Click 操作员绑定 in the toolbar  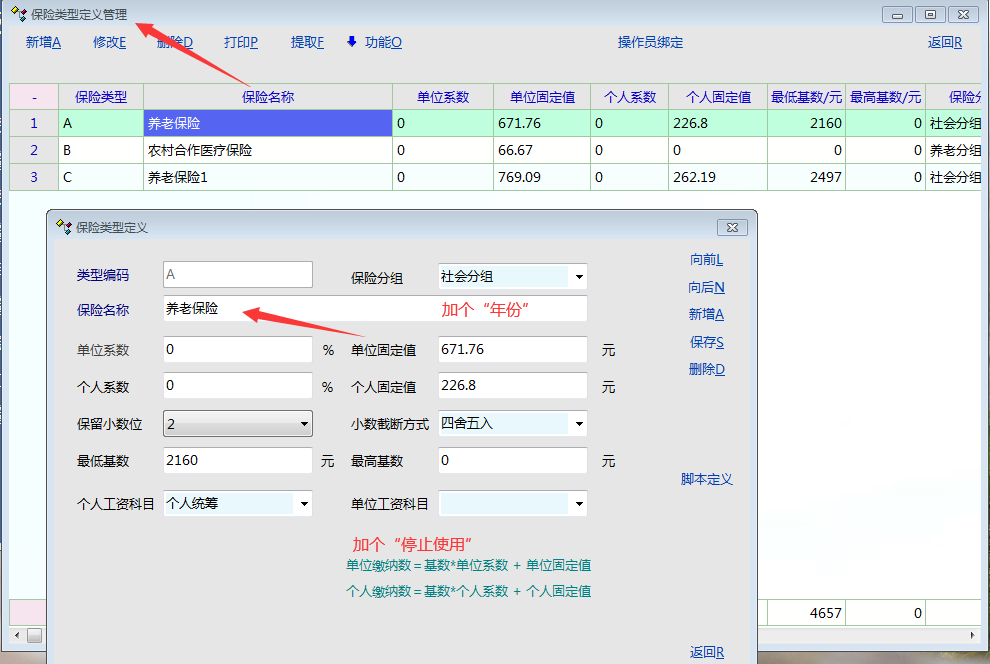point(650,42)
